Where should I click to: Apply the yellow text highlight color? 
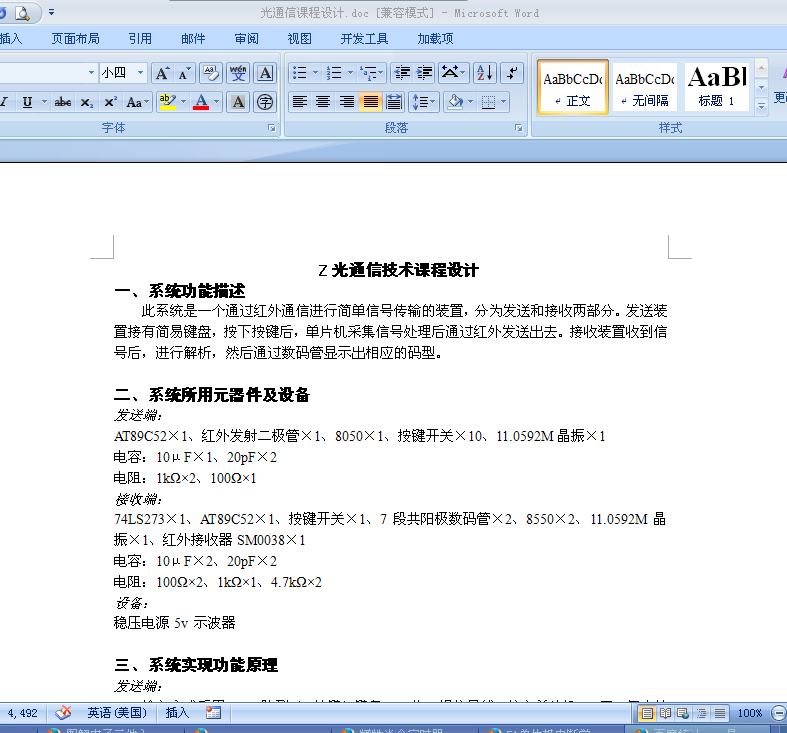click(167, 102)
